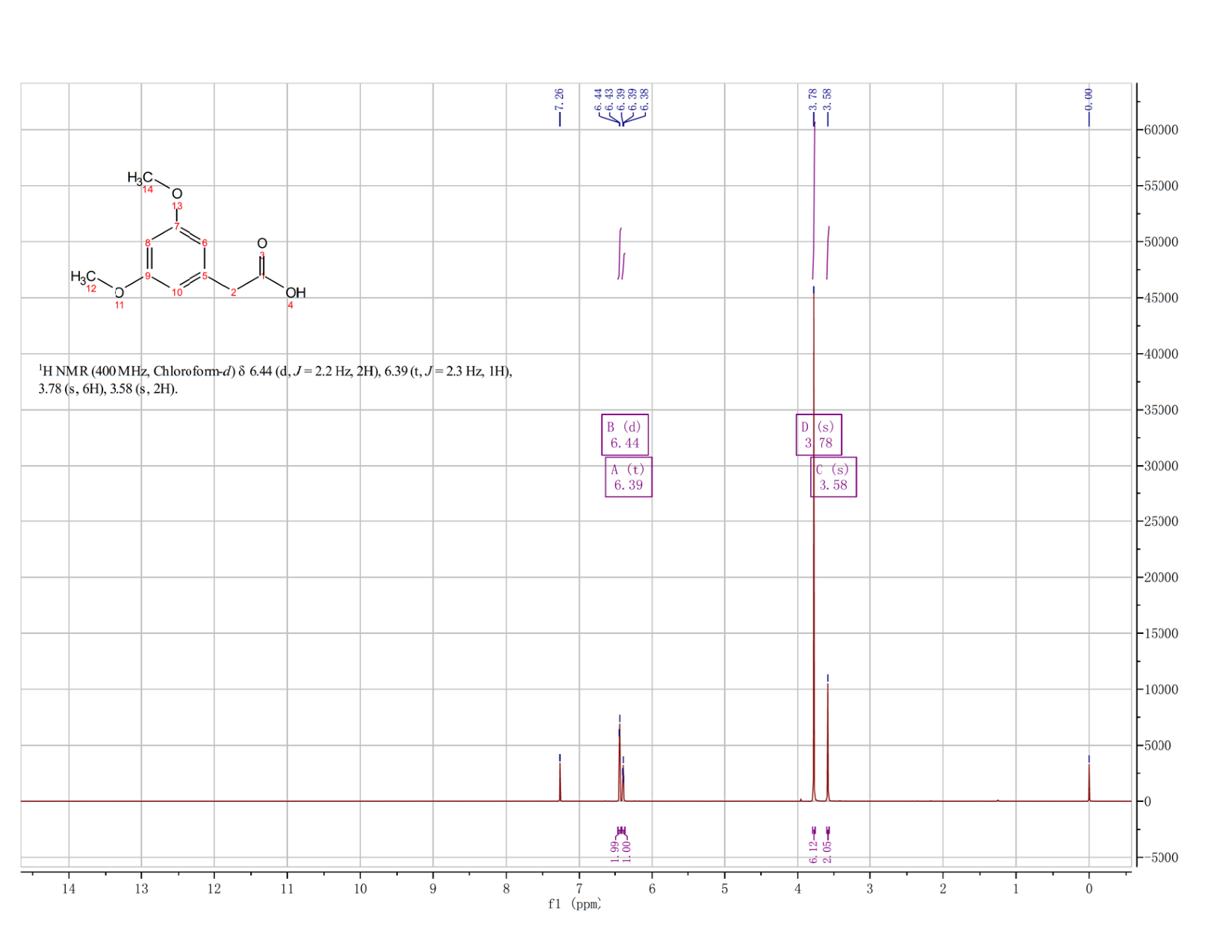Click the 60000 intensity axis label
1232x952 pixels.
pos(1160,130)
